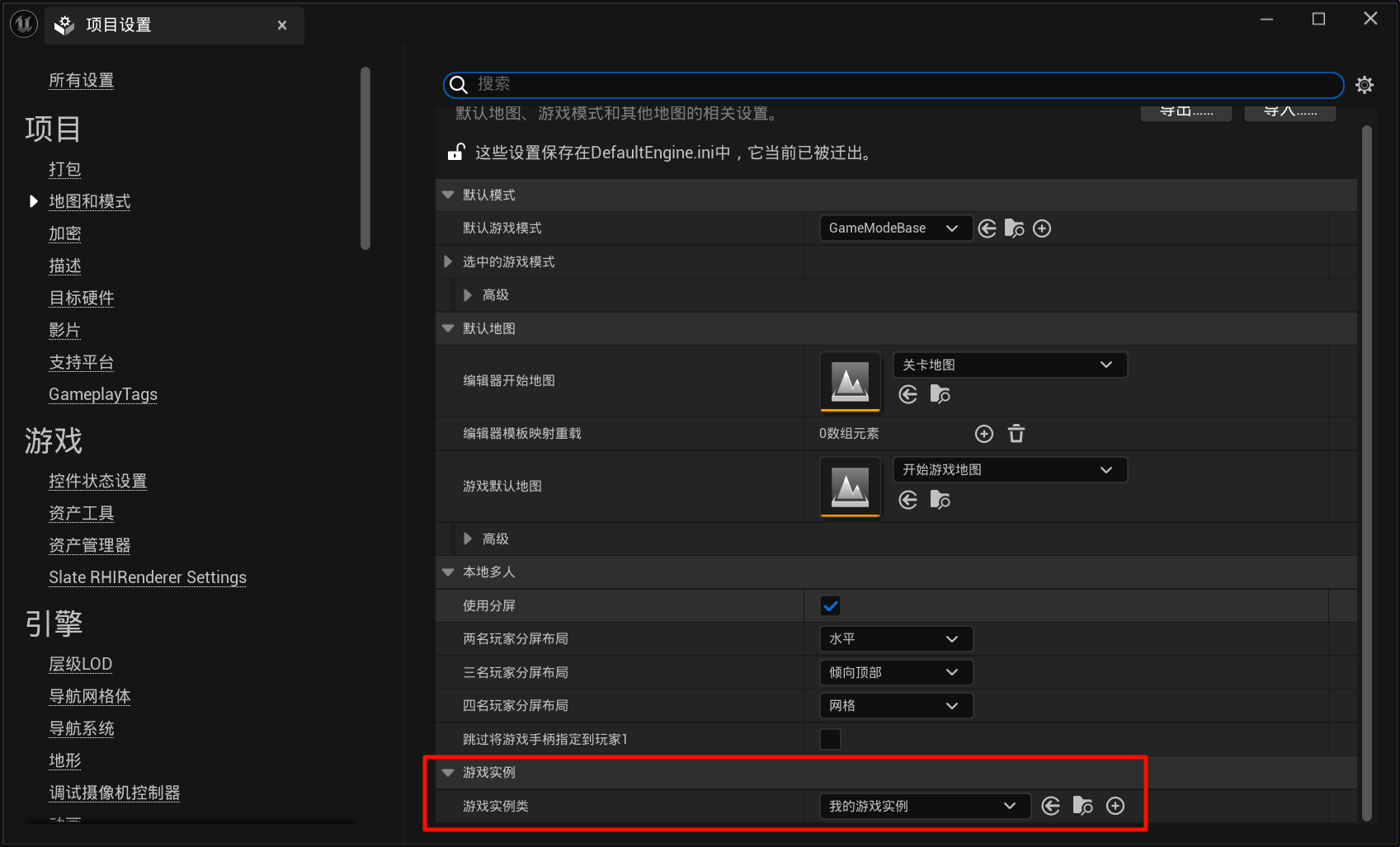This screenshot has width=1400, height=847.
Task: Enable 跳过将游戏手柄指定到玩家1 checkbox
Action: pos(830,740)
